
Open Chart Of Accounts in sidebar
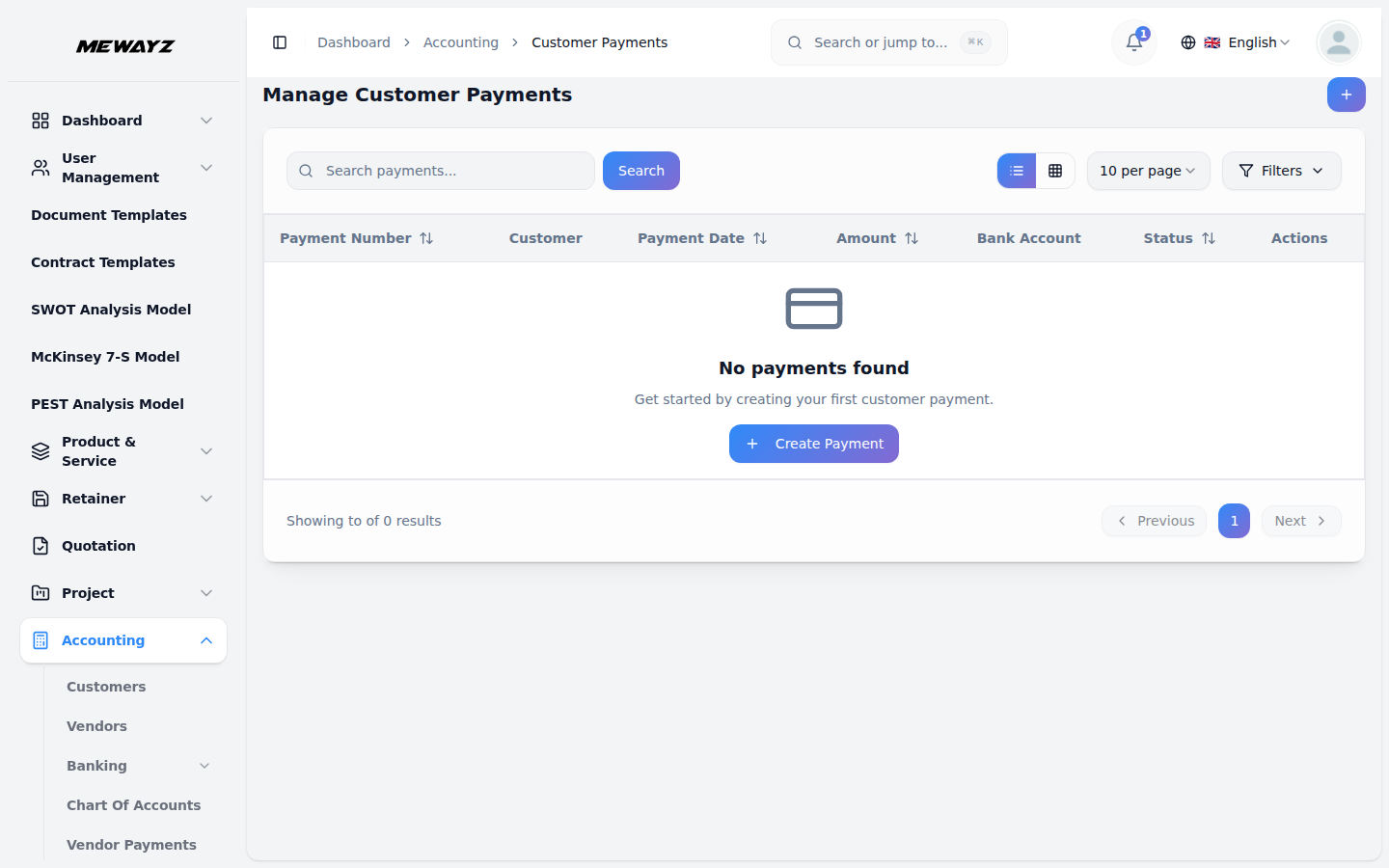click(x=133, y=805)
